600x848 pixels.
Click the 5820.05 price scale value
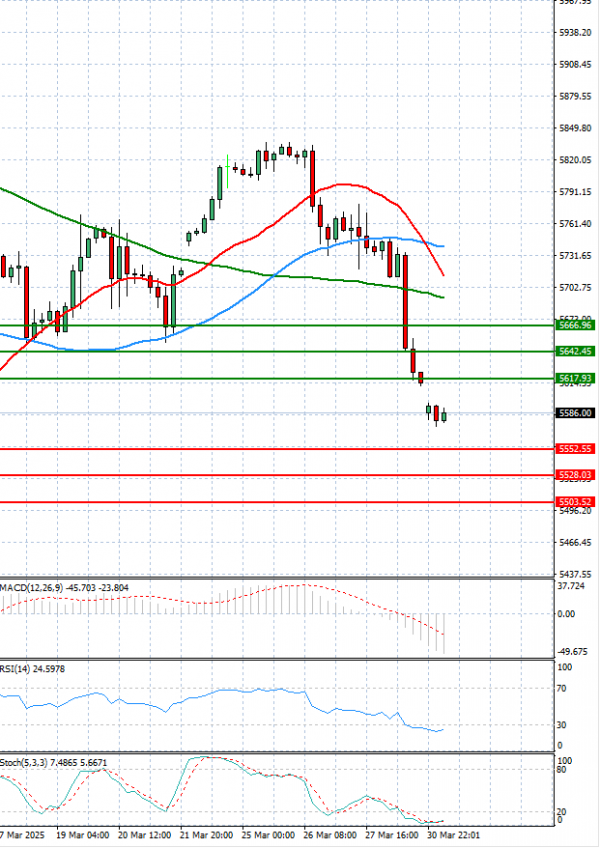pyautogui.click(x=575, y=160)
